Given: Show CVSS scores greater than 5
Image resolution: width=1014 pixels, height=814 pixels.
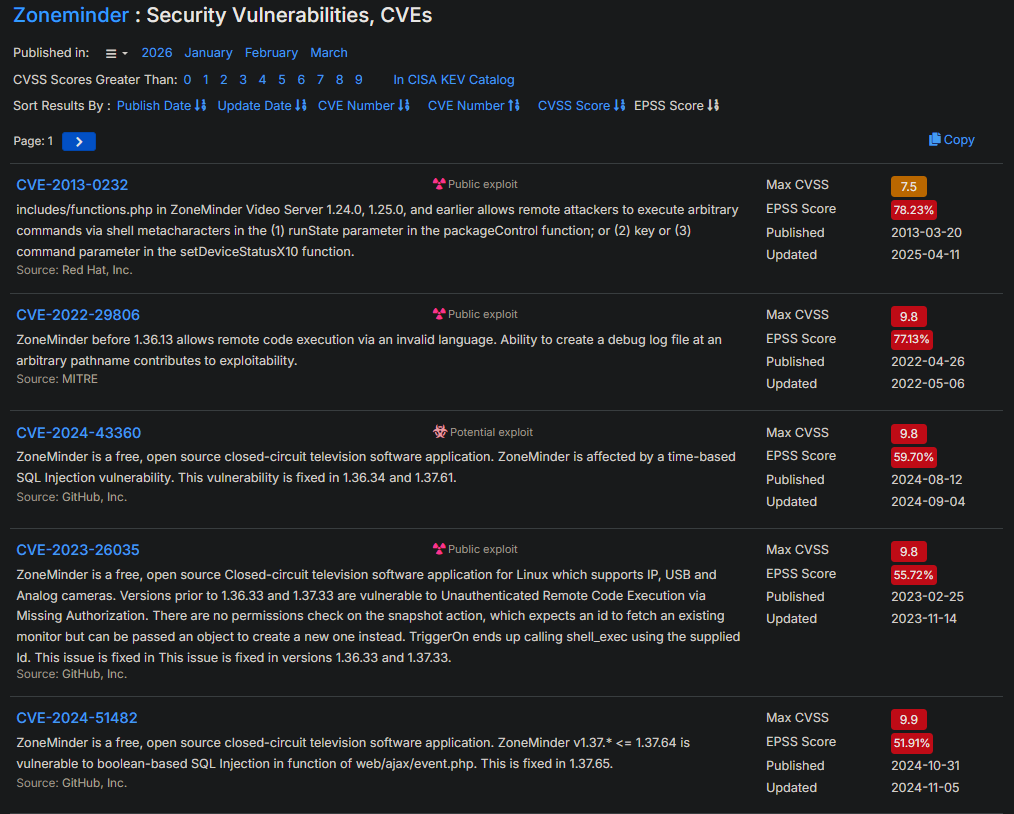Looking at the screenshot, I should 282,80.
